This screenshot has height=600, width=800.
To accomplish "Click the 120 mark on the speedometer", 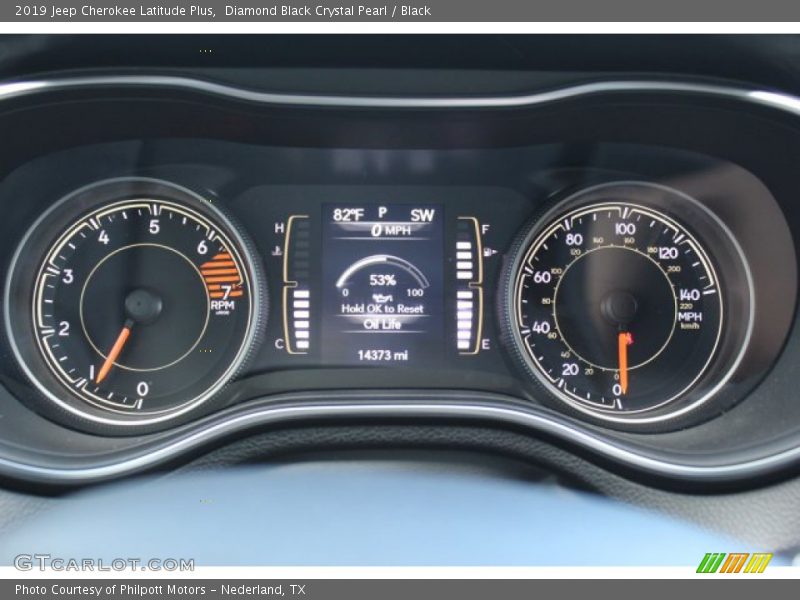I will pos(668,253).
